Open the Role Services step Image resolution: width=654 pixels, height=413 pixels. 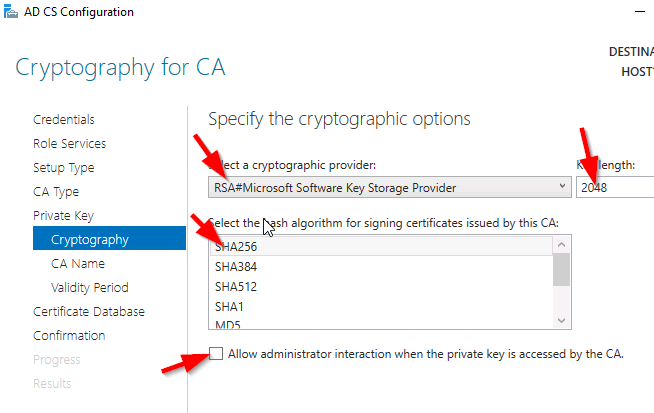click(x=69, y=144)
